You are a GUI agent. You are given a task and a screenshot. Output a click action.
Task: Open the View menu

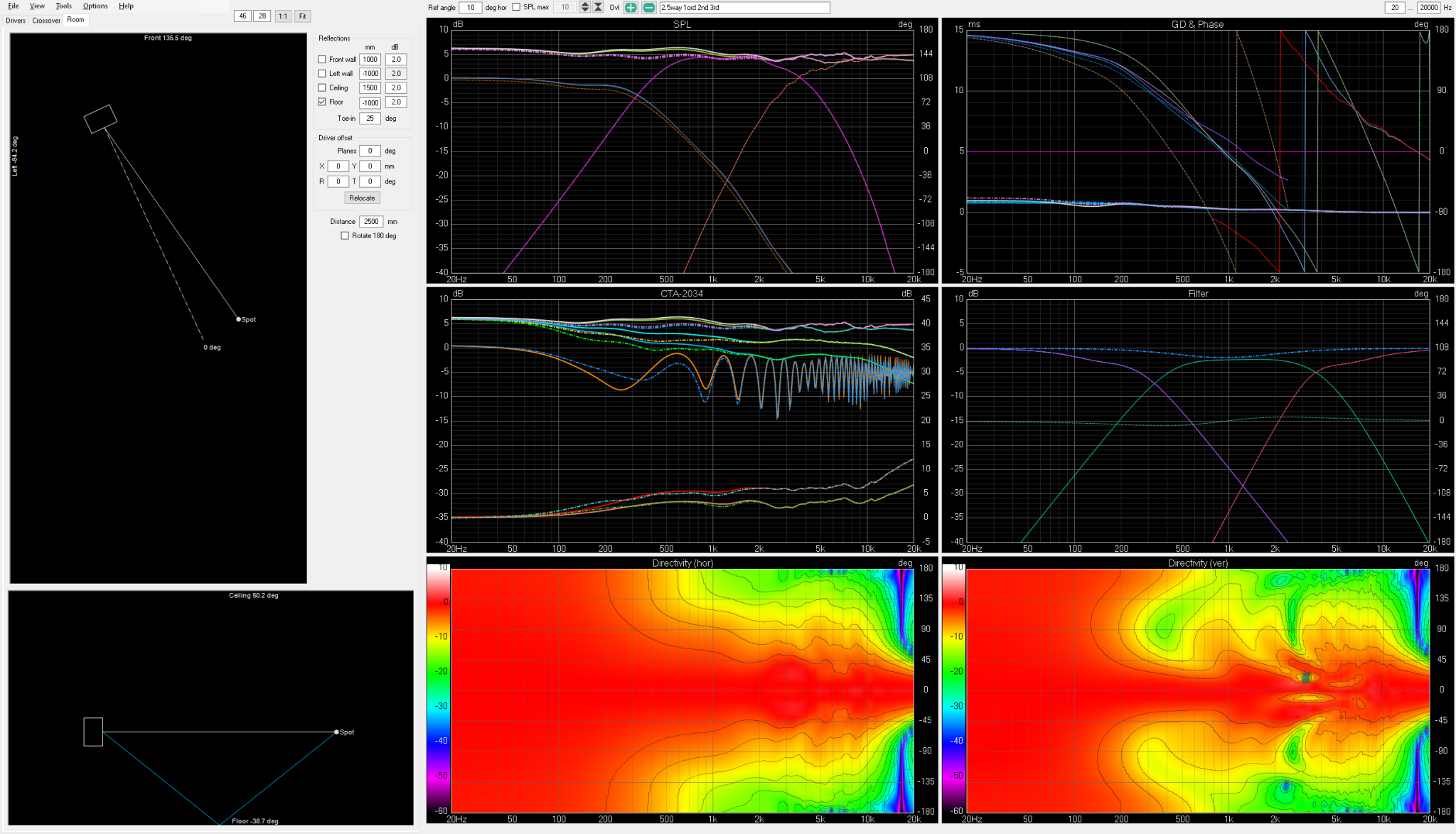pyautogui.click(x=37, y=6)
